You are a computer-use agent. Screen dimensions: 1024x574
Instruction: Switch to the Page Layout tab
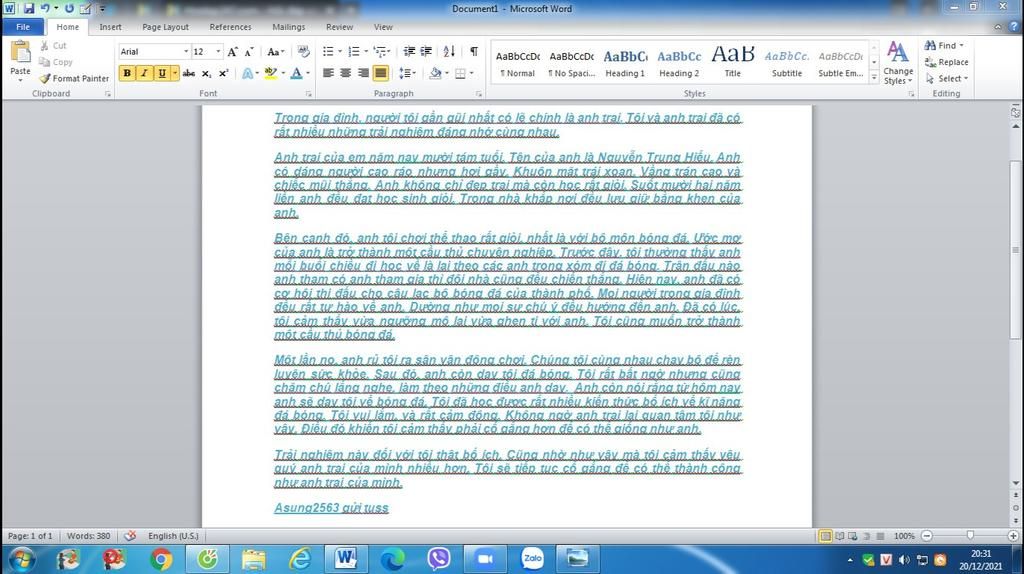point(165,27)
